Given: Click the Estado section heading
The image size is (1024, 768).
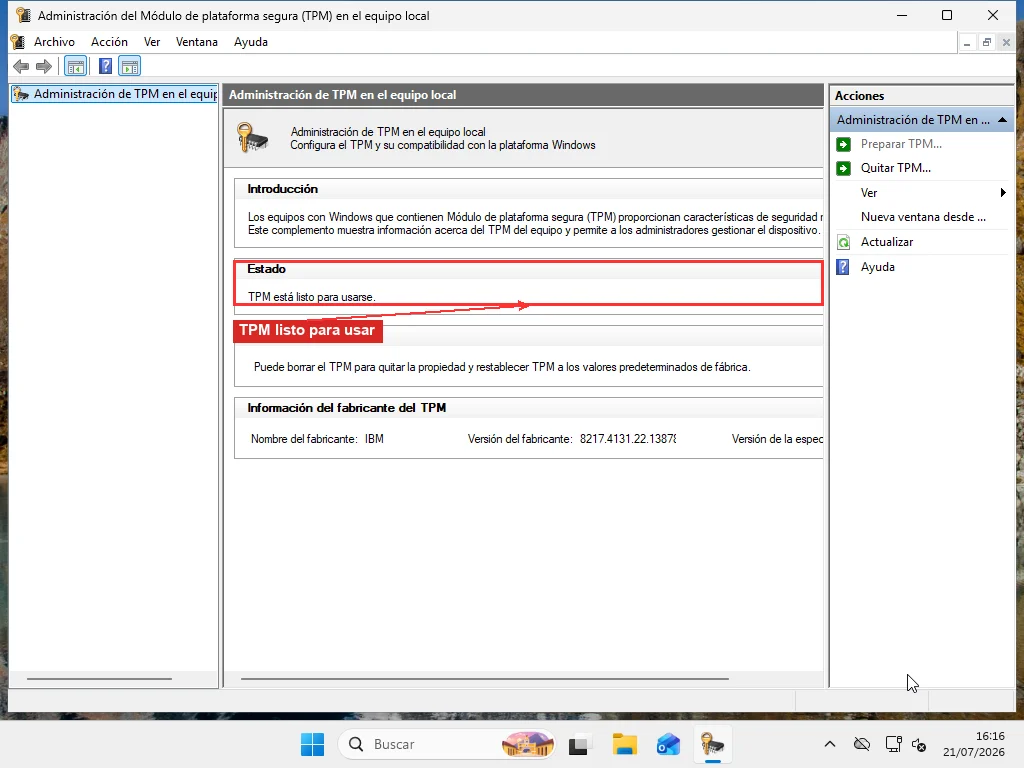Looking at the screenshot, I should (x=266, y=269).
